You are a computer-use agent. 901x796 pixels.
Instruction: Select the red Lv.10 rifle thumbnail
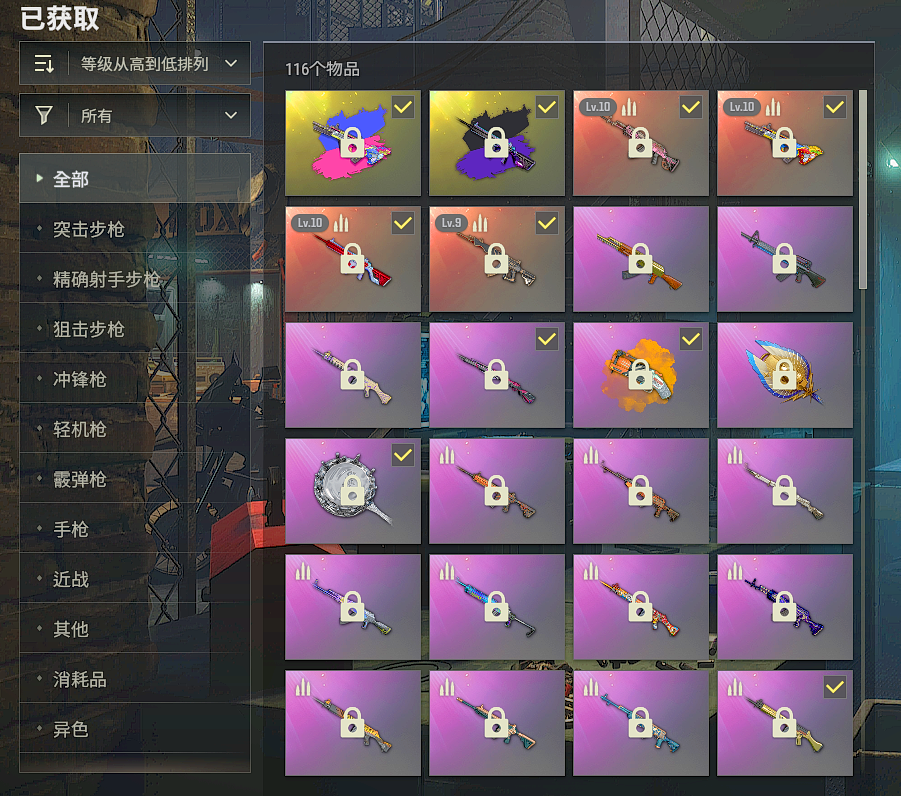353,259
